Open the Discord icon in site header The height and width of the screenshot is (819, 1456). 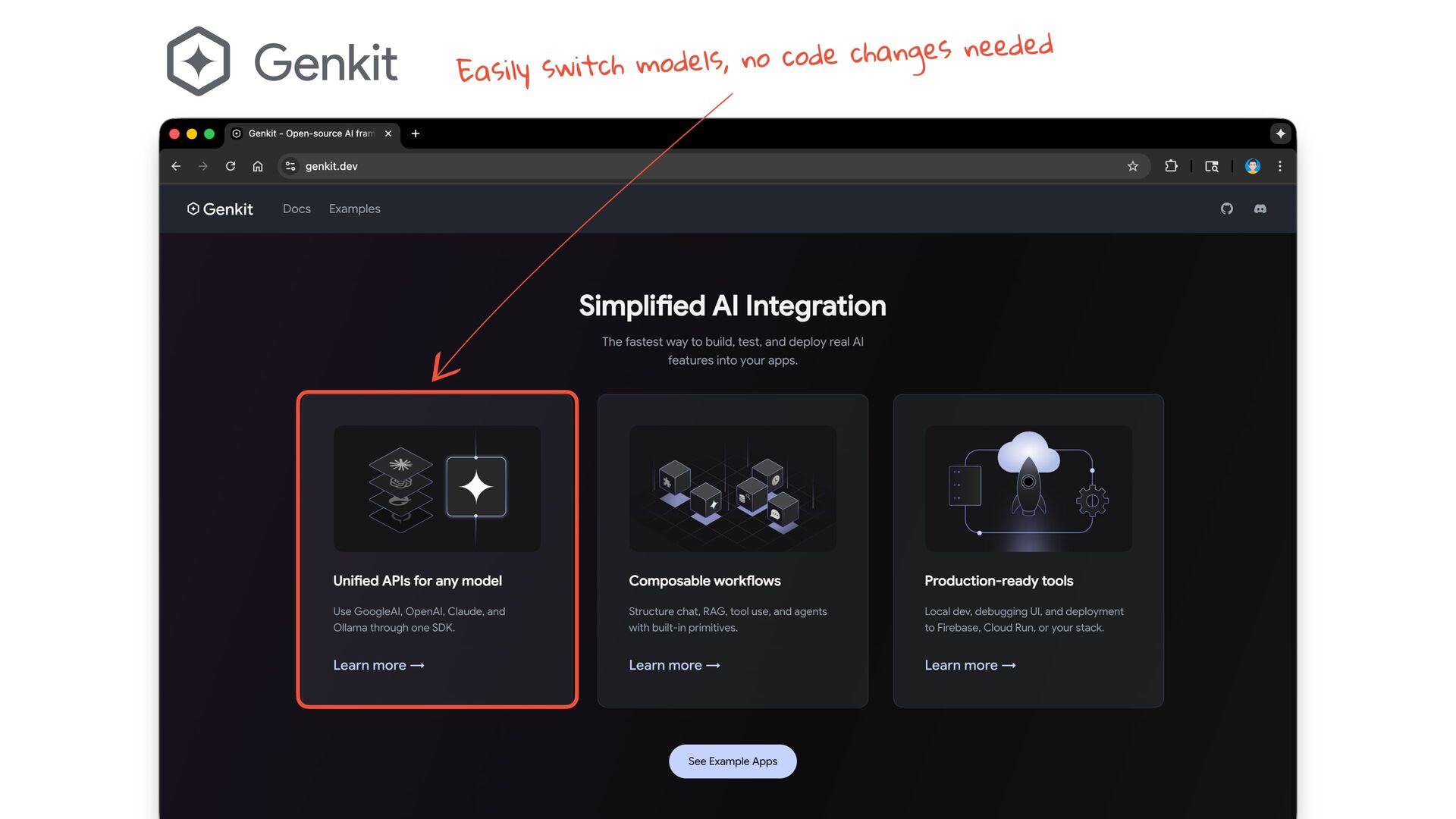coord(1260,209)
